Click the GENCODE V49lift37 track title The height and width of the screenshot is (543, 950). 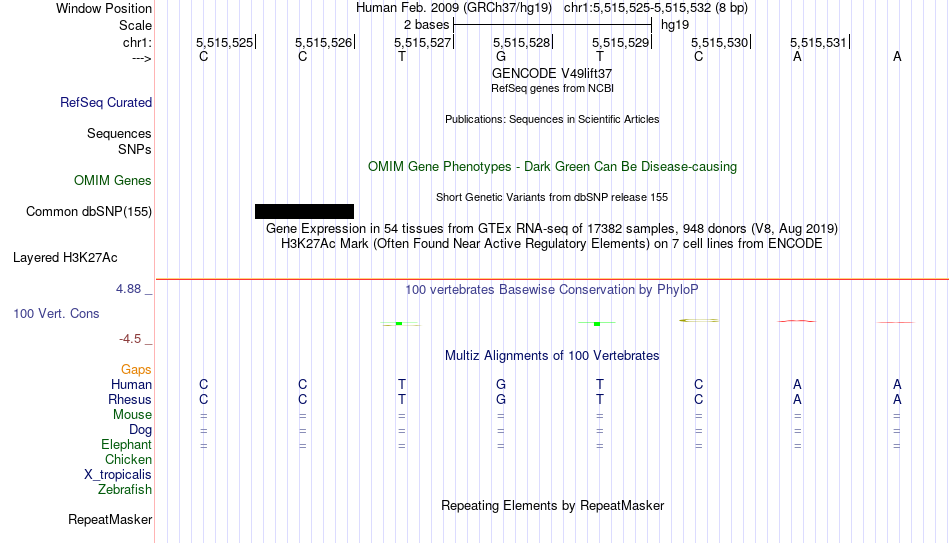coord(552,73)
